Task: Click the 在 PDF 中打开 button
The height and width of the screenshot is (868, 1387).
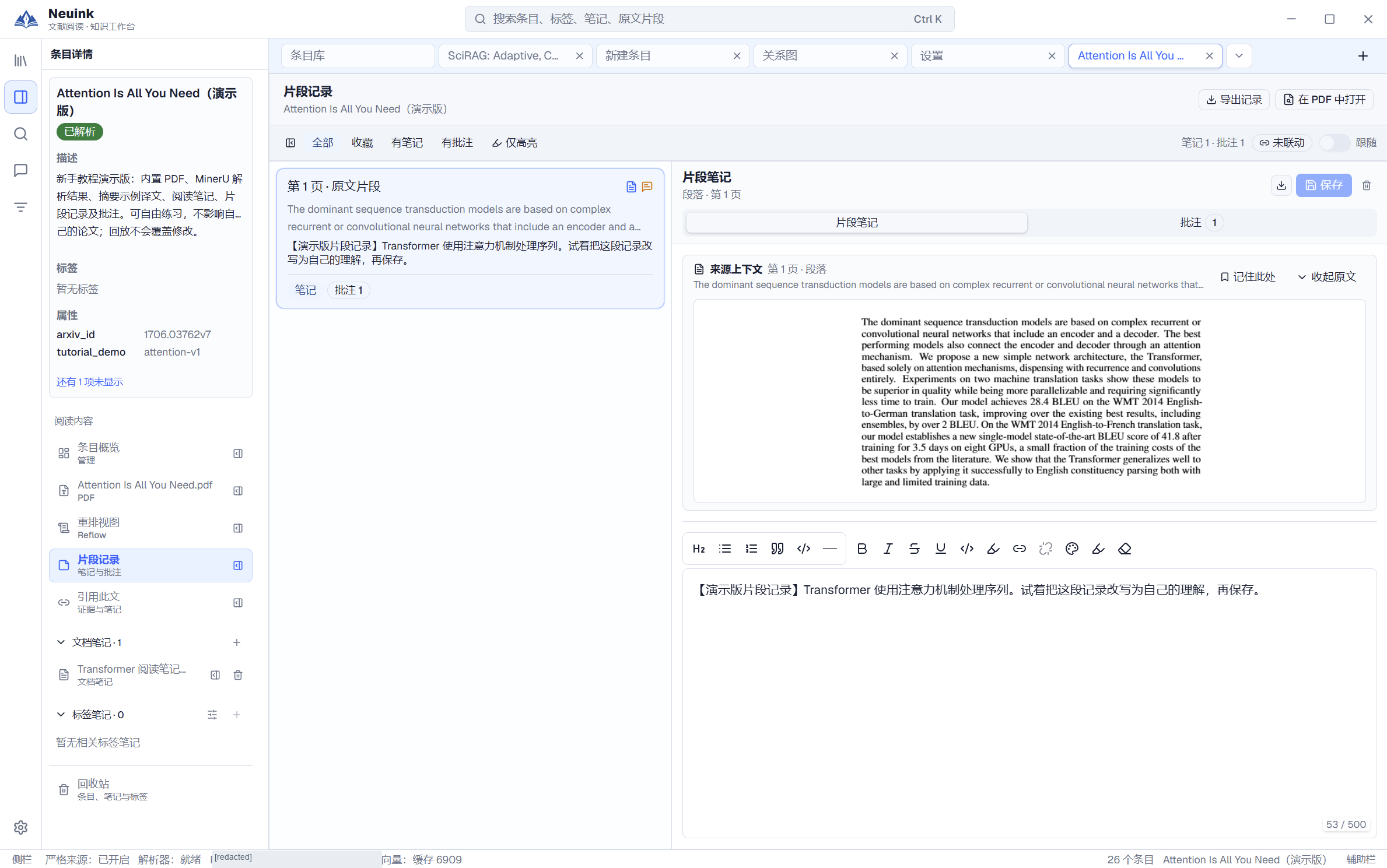Action: point(1325,100)
